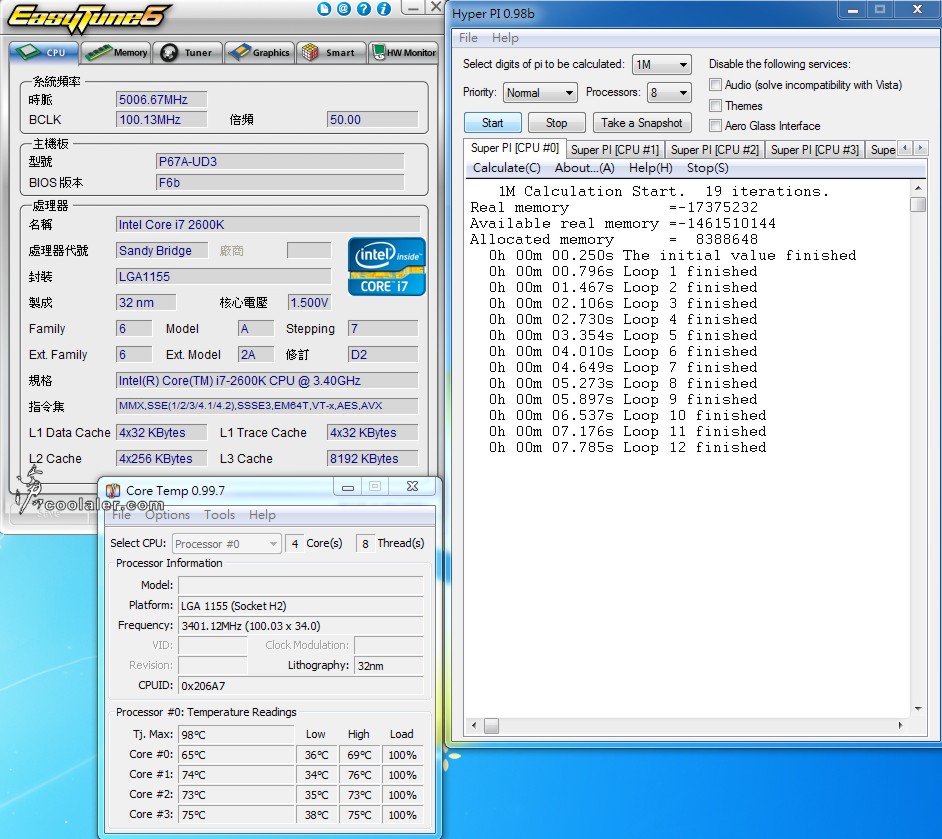Screen dimensions: 942x839
Task: Open the Processors count dropdown in Hyper PI
Action: [x=669, y=92]
